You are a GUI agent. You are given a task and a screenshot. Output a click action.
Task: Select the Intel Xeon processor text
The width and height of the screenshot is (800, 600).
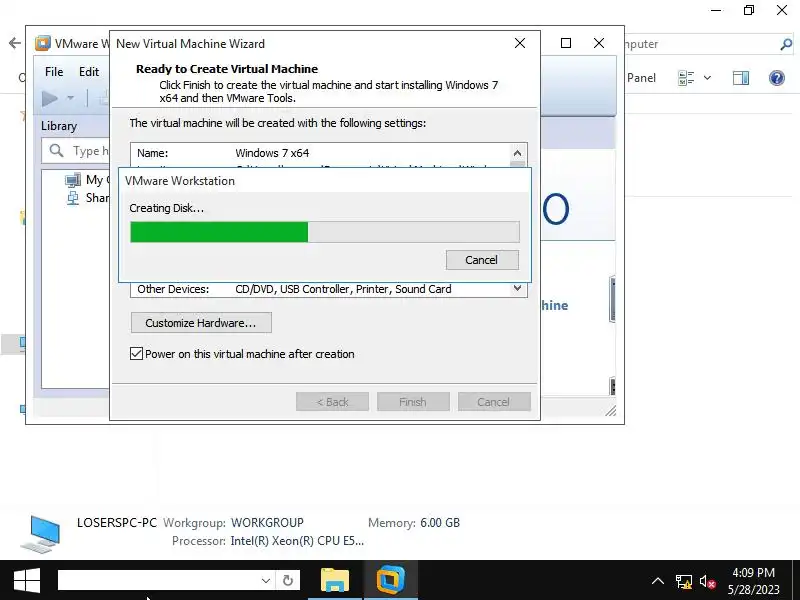[297, 541]
